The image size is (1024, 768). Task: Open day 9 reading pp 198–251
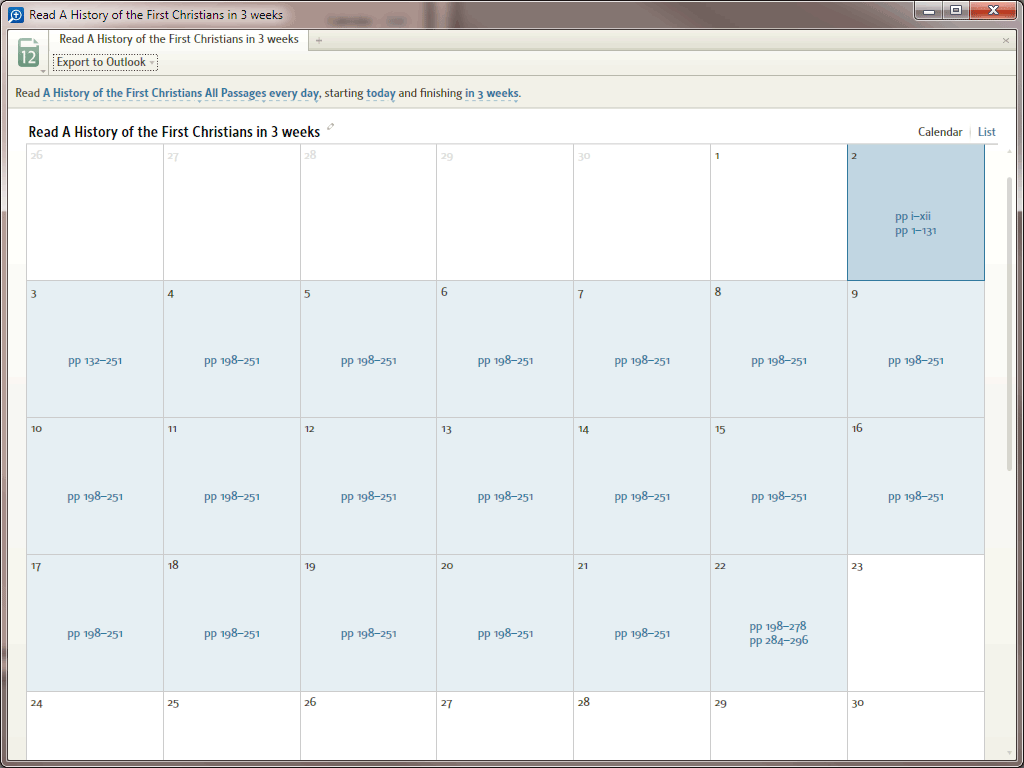point(916,360)
